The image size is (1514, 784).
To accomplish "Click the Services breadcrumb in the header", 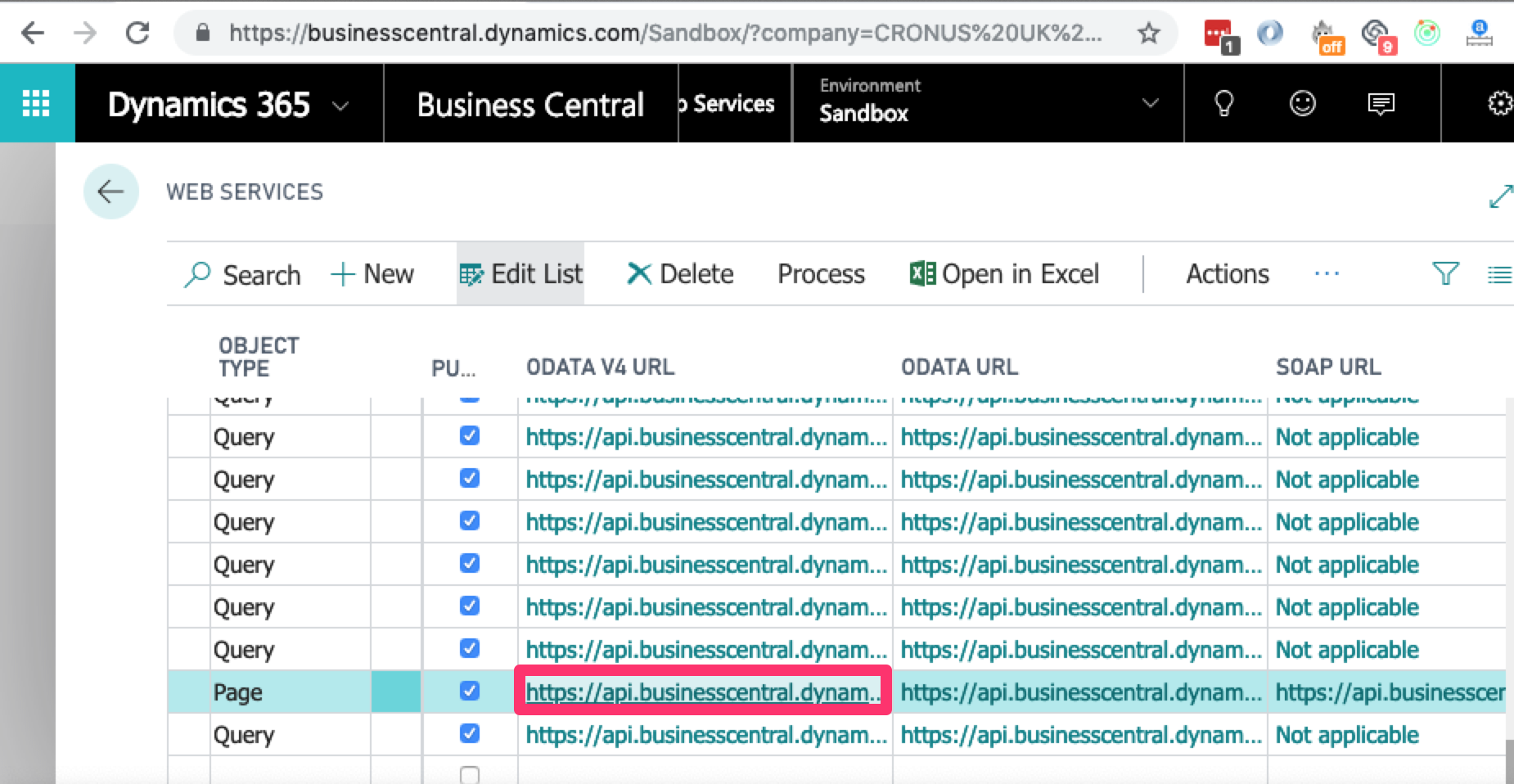I will (x=728, y=104).
